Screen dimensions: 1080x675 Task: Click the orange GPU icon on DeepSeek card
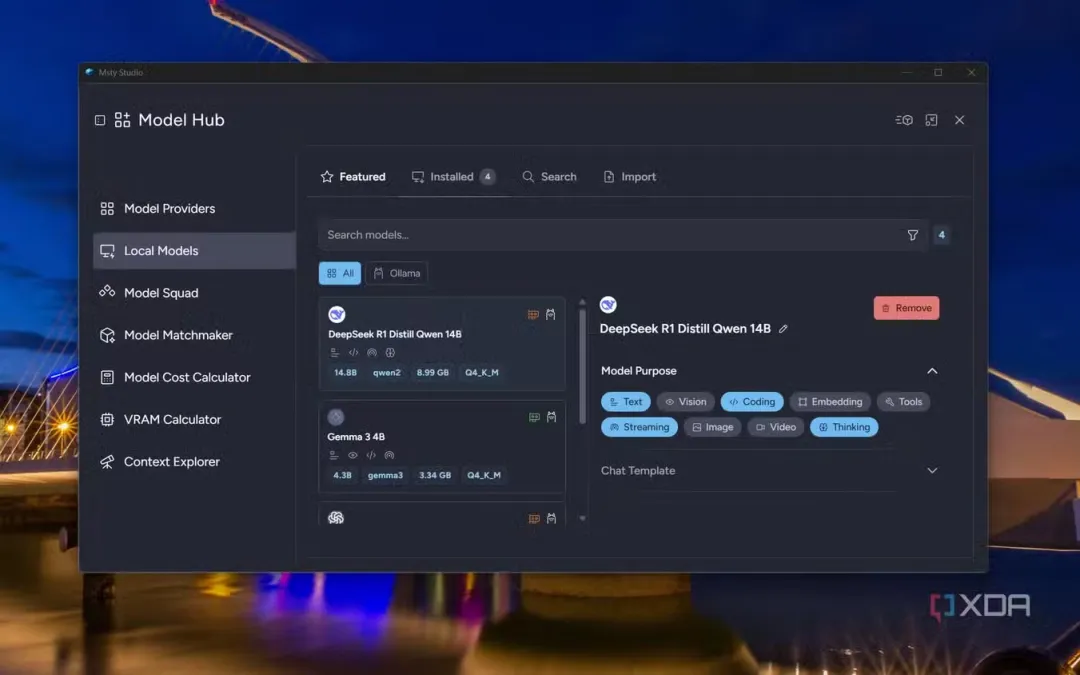tap(533, 315)
